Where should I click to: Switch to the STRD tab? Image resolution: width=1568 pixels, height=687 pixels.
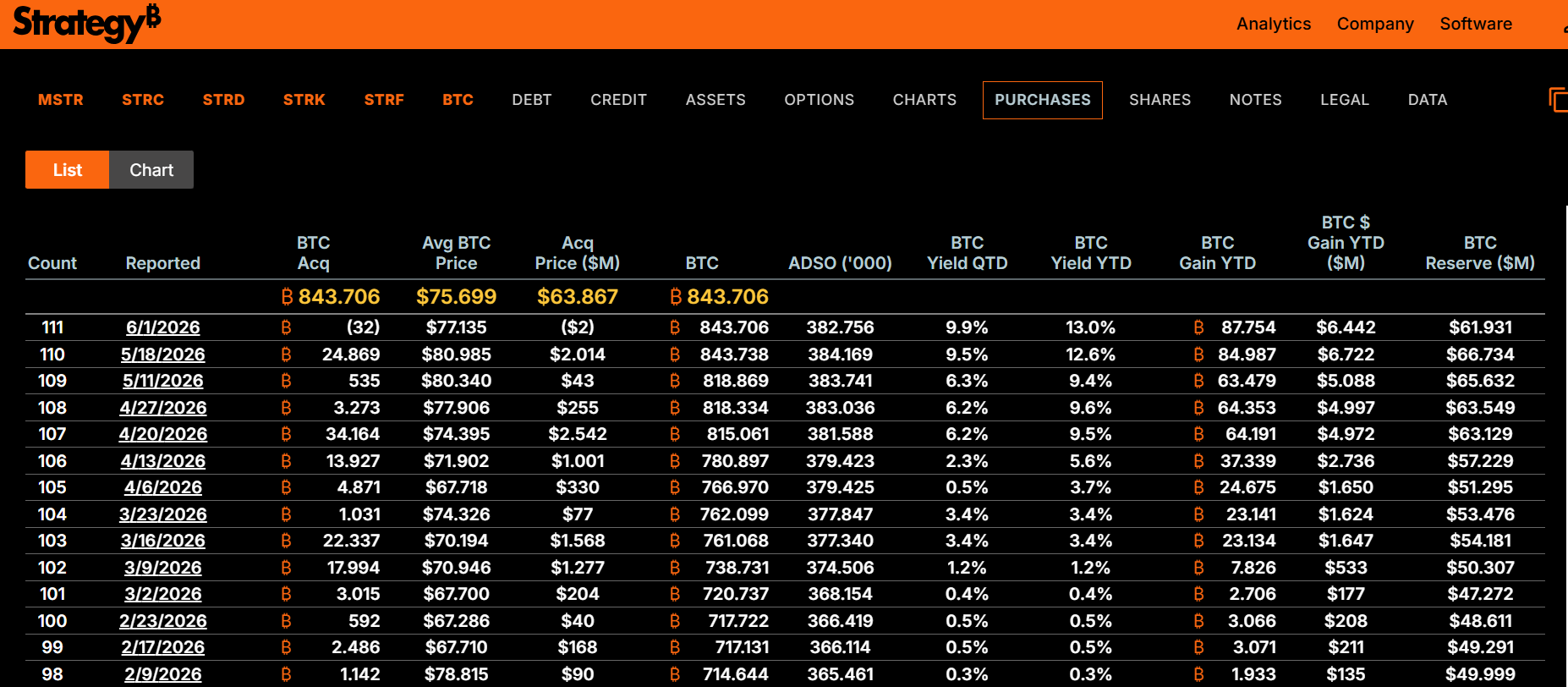coord(223,100)
